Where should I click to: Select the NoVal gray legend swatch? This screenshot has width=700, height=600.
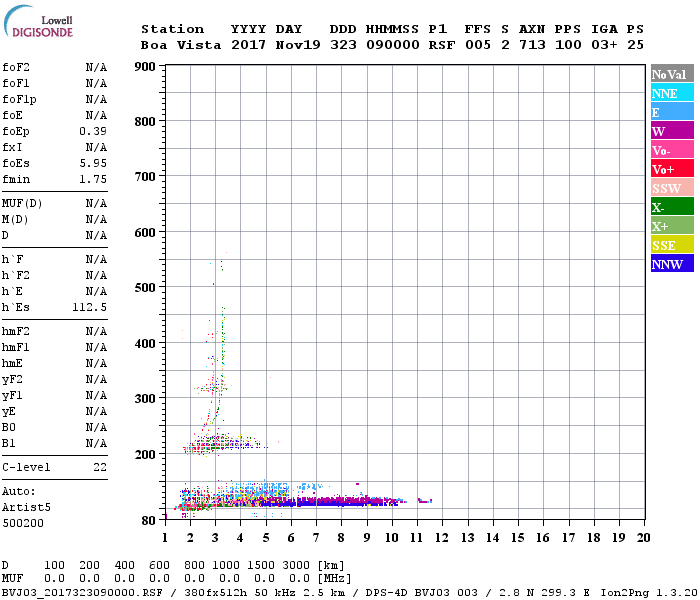(671, 74)
